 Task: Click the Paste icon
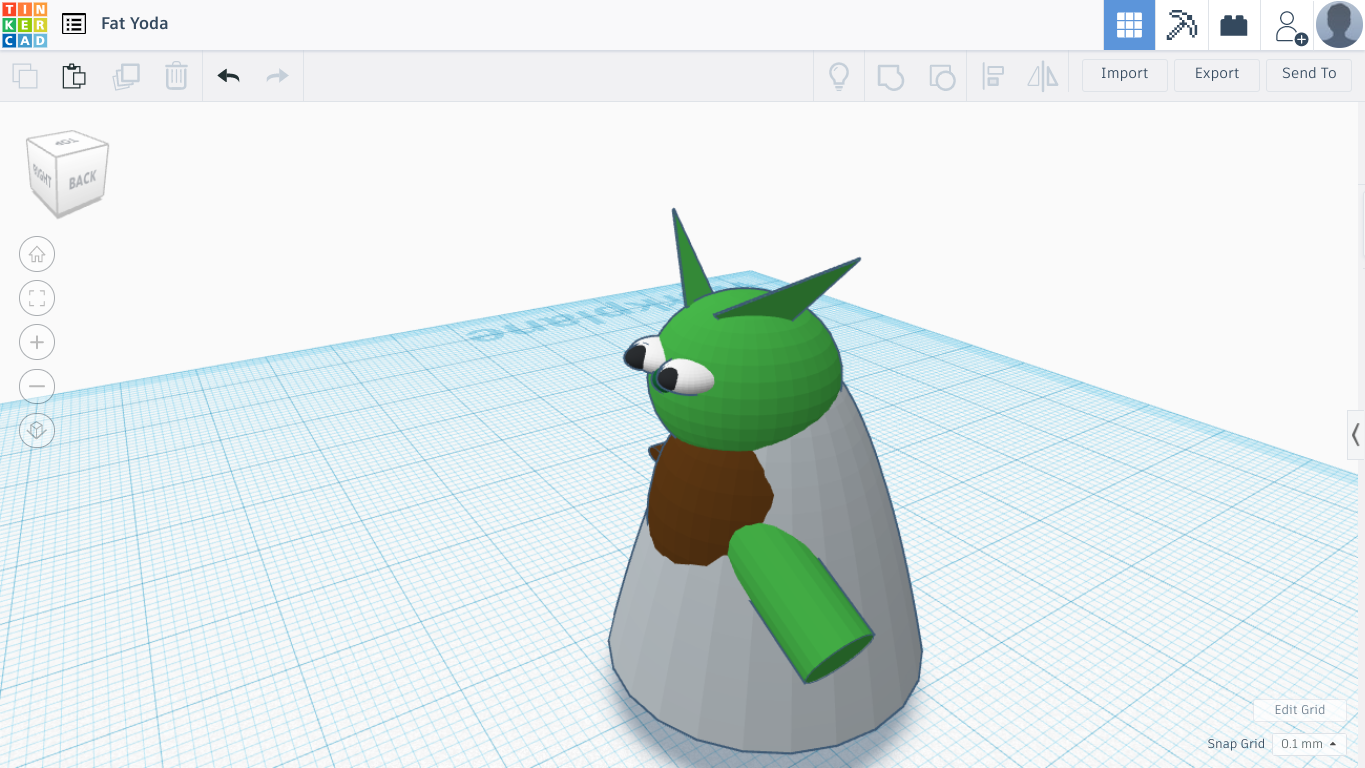[x=74, y=76]
